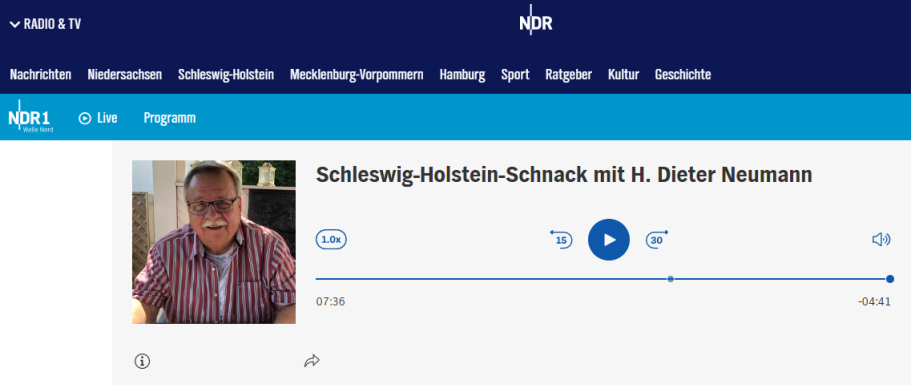Open the Kultur section

(623, 74)
